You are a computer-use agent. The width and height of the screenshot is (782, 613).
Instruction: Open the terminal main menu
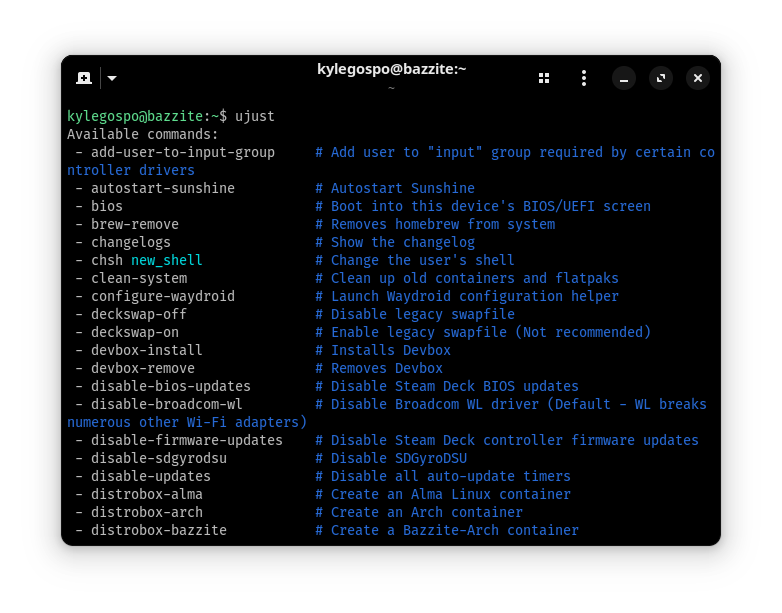click(584, 78)
